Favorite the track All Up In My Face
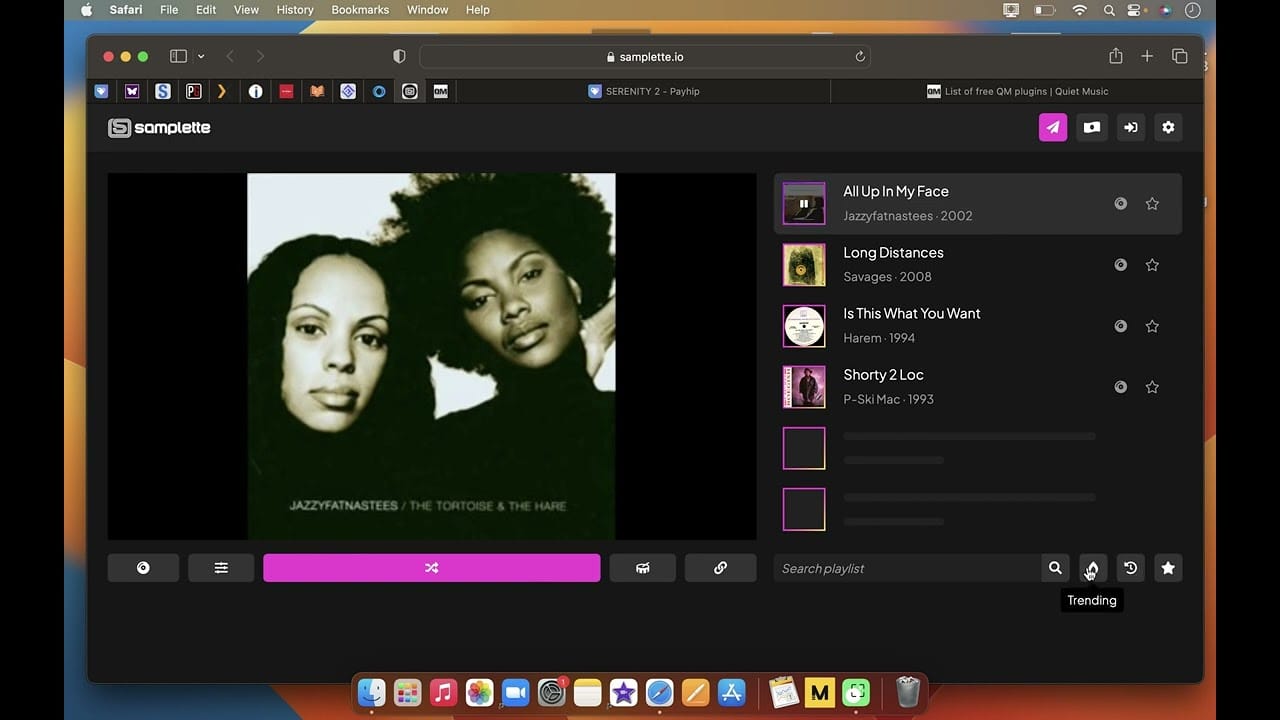This screenshot has height=720, width=1280. [x=1152, y=204]
